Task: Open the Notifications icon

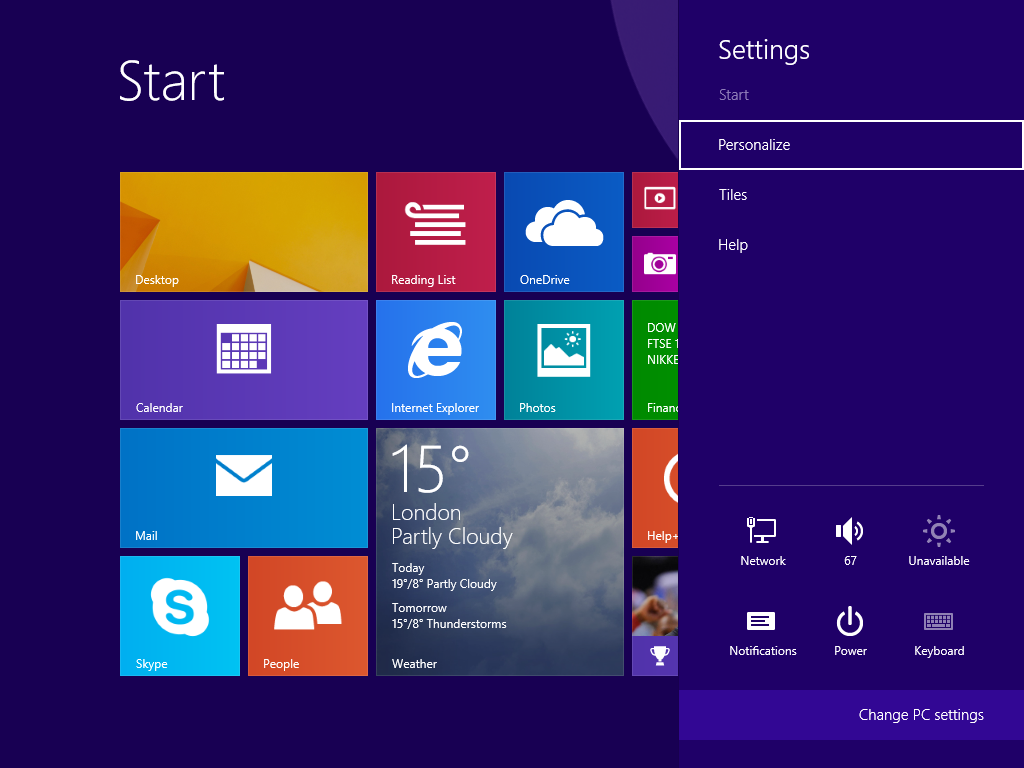Action: click(762, 631)
